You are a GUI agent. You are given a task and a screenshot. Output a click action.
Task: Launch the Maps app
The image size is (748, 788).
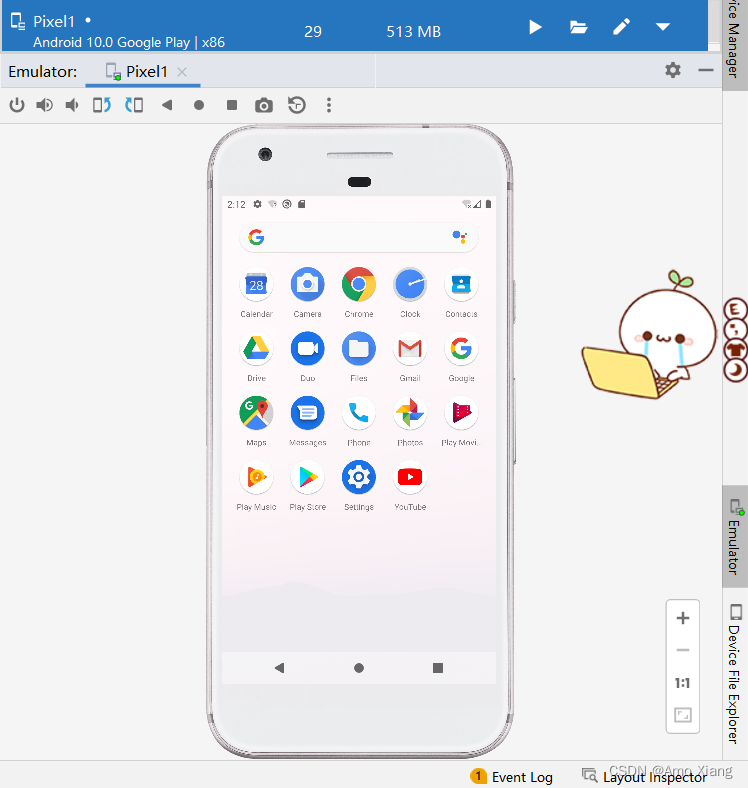[256, 422]
